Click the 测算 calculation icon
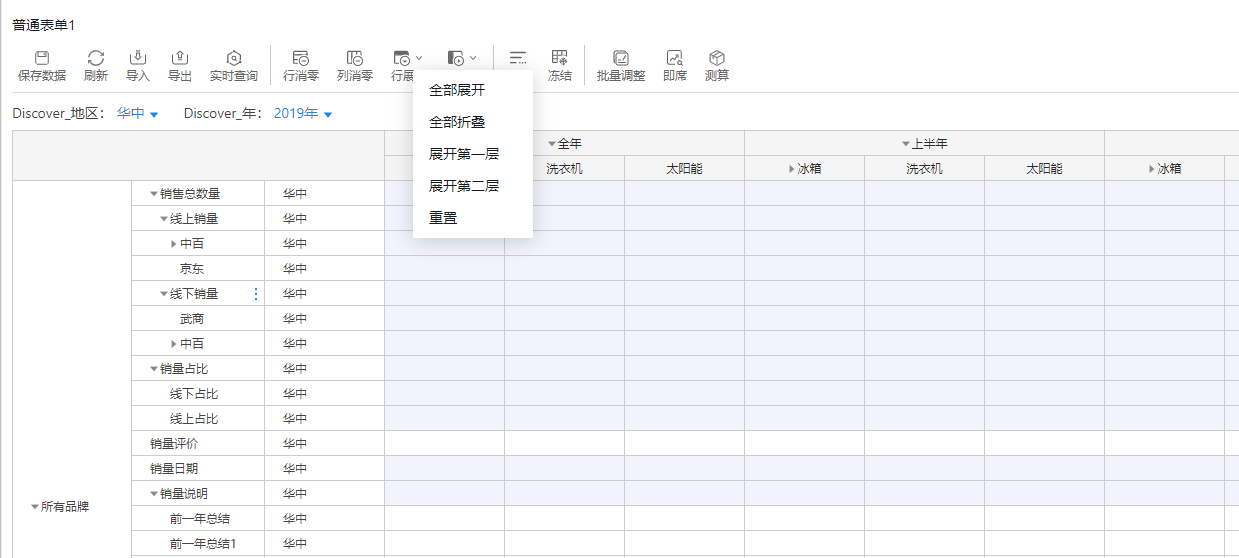 (717, 59)
